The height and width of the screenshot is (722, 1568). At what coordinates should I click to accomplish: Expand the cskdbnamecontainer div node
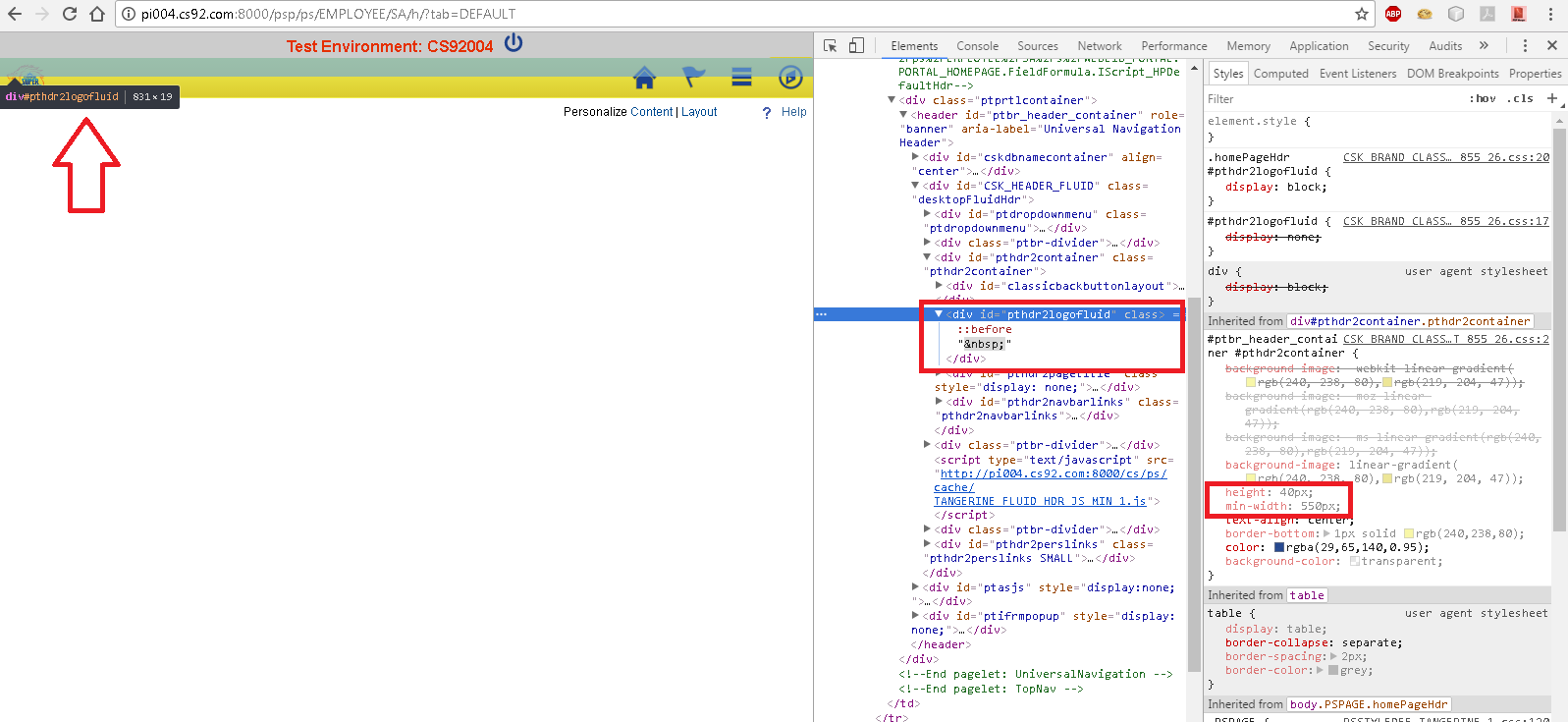click(915, 157)
